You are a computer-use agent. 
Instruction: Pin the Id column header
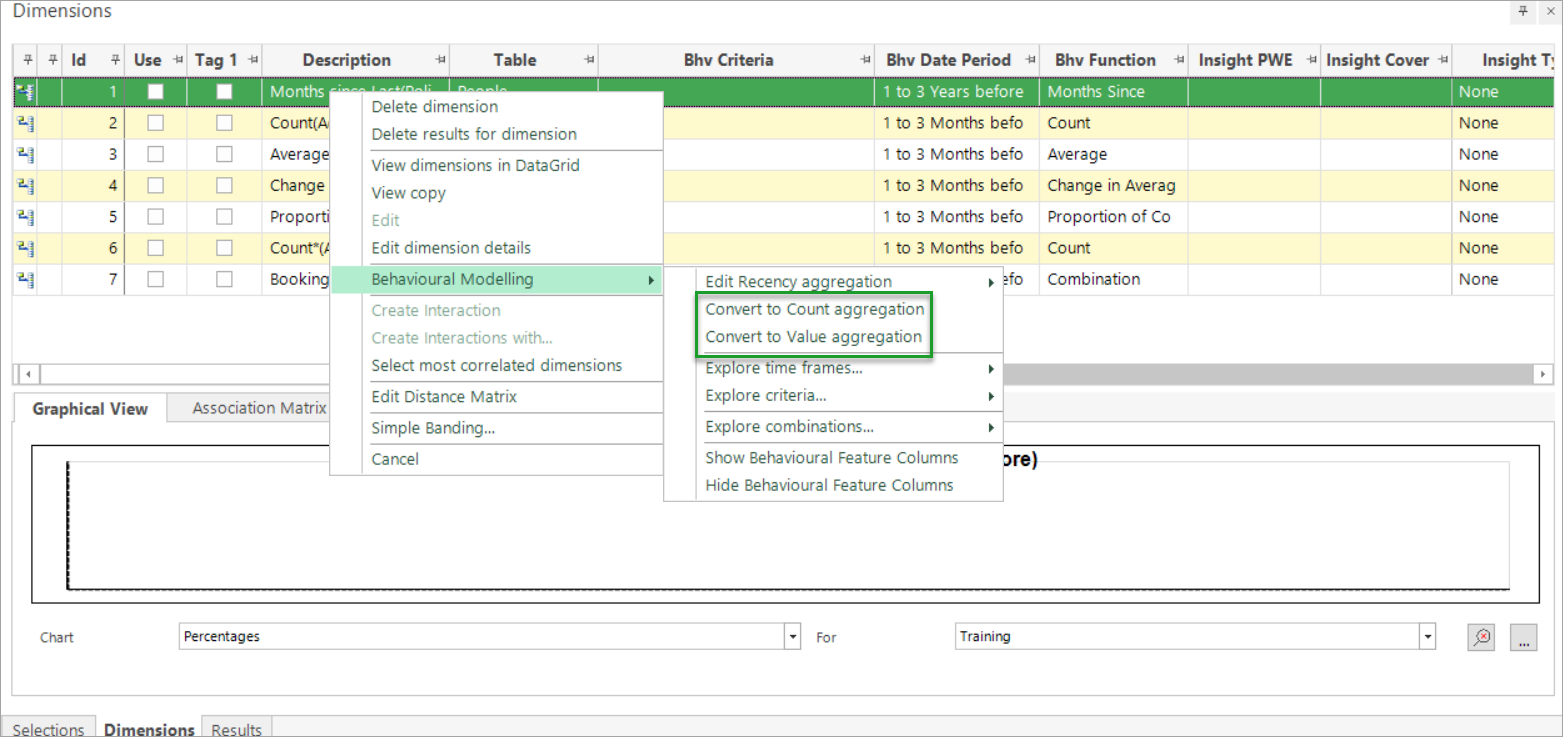115,60
